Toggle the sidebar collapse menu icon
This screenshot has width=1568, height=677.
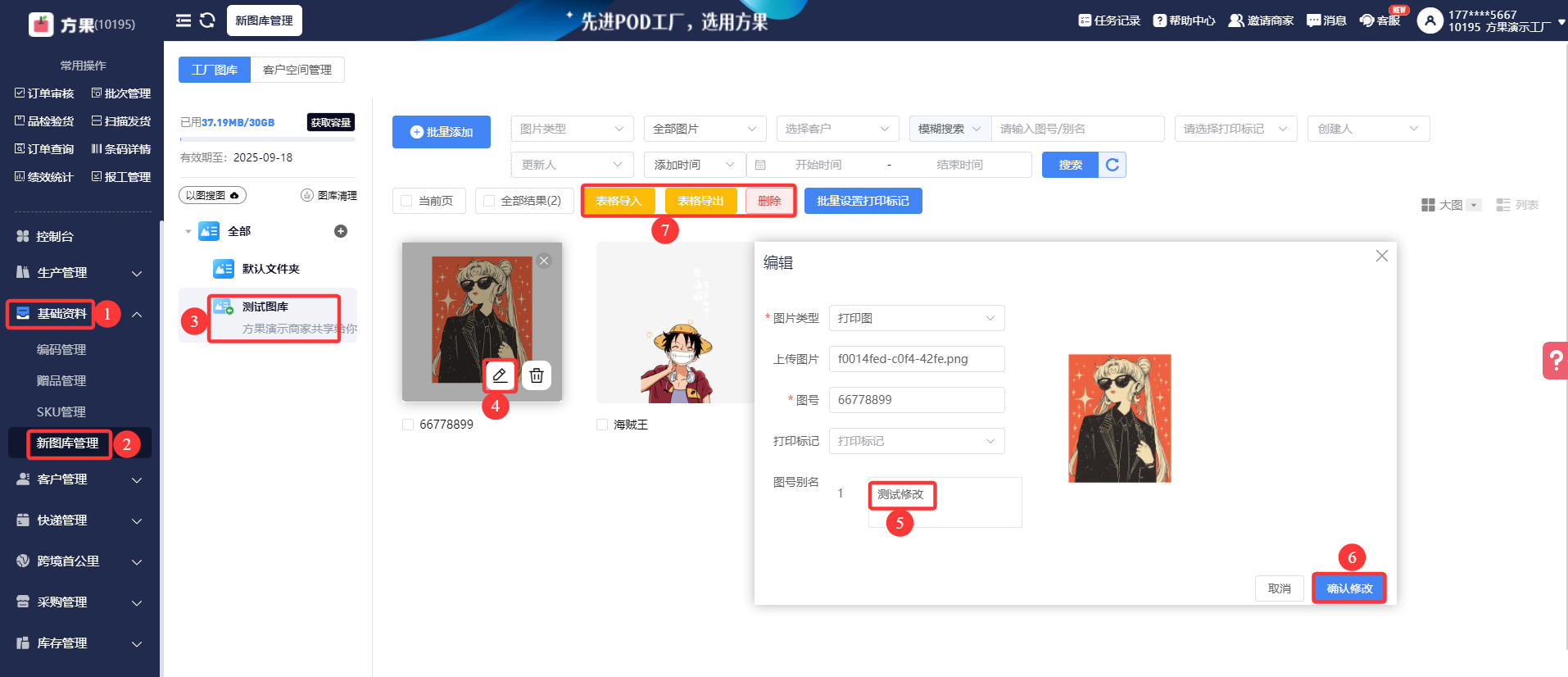184,20
